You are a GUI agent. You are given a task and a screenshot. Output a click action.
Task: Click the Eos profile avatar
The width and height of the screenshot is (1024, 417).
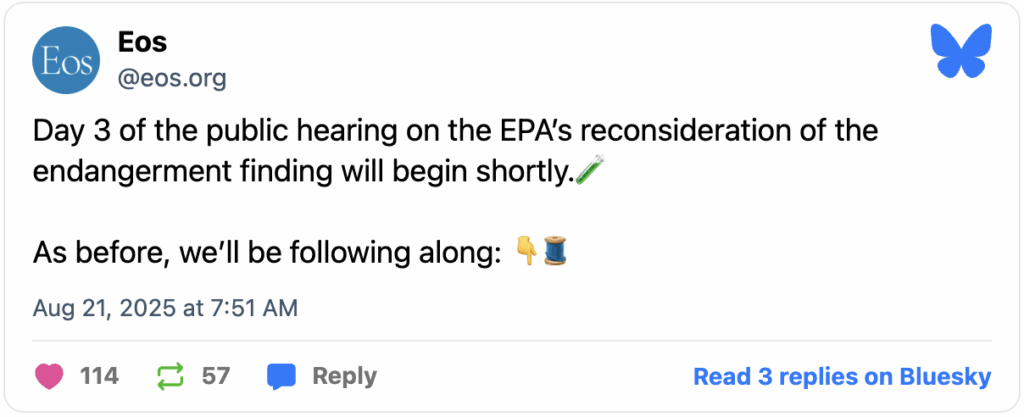pos(66,60)
